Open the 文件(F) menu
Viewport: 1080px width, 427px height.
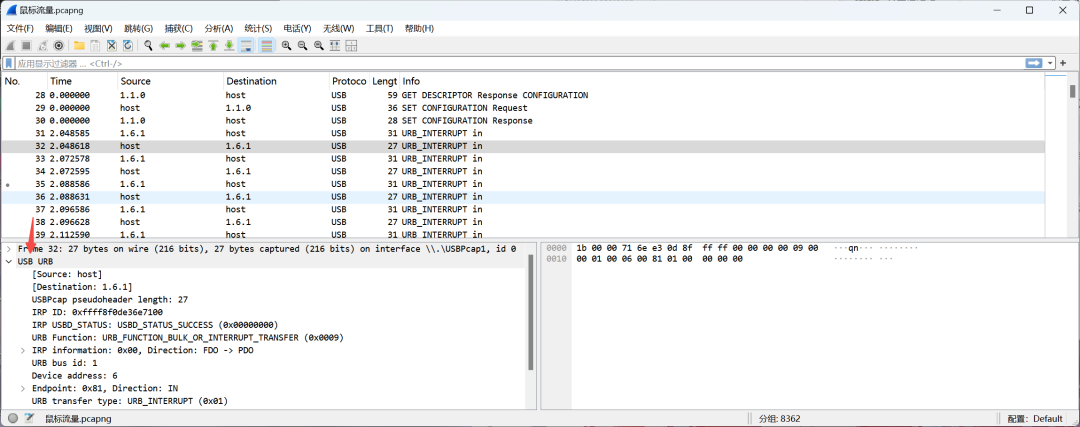coord(20,28)
